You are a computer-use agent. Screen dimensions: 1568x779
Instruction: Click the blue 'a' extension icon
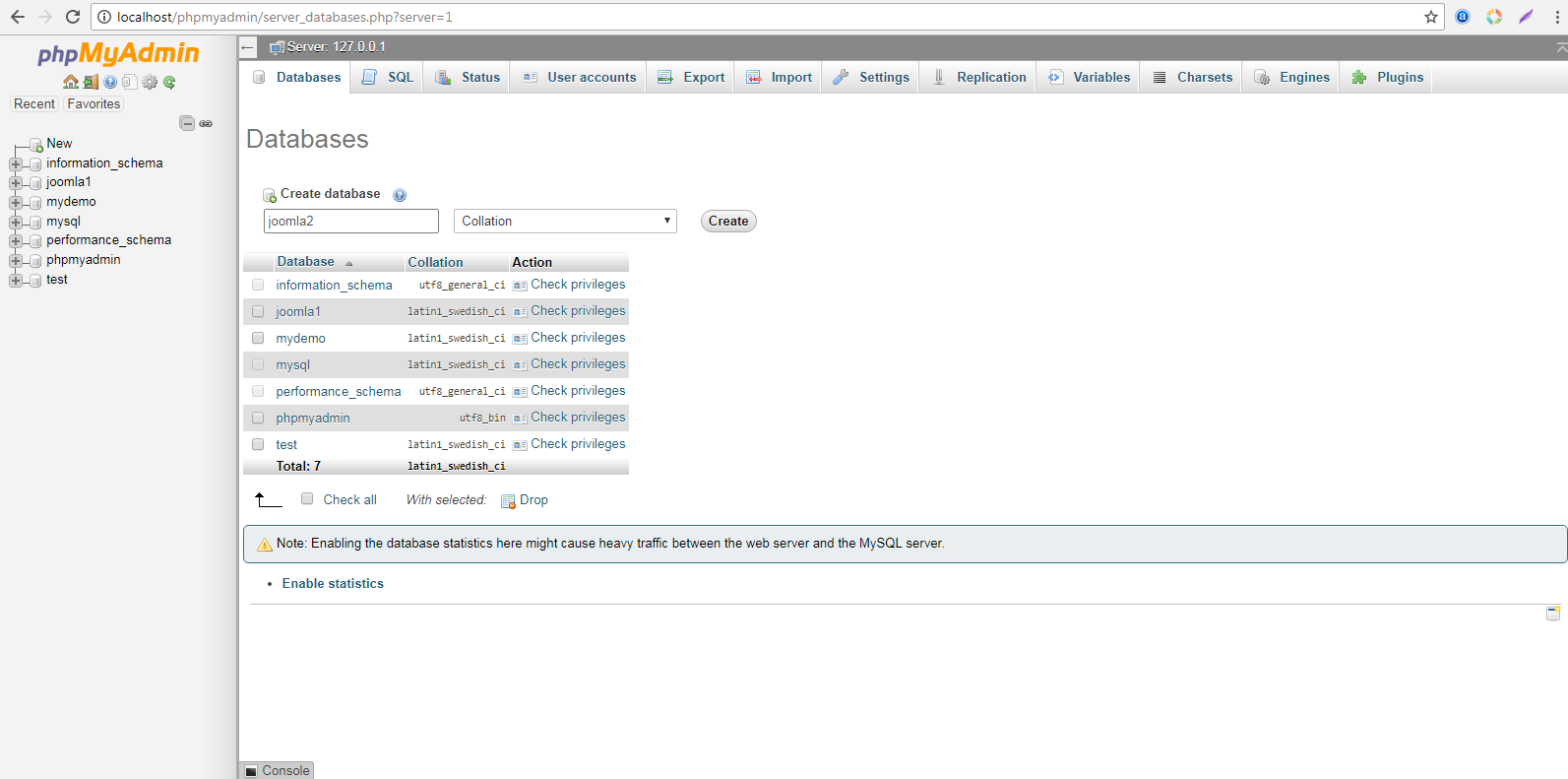[x=1463, y=17]
